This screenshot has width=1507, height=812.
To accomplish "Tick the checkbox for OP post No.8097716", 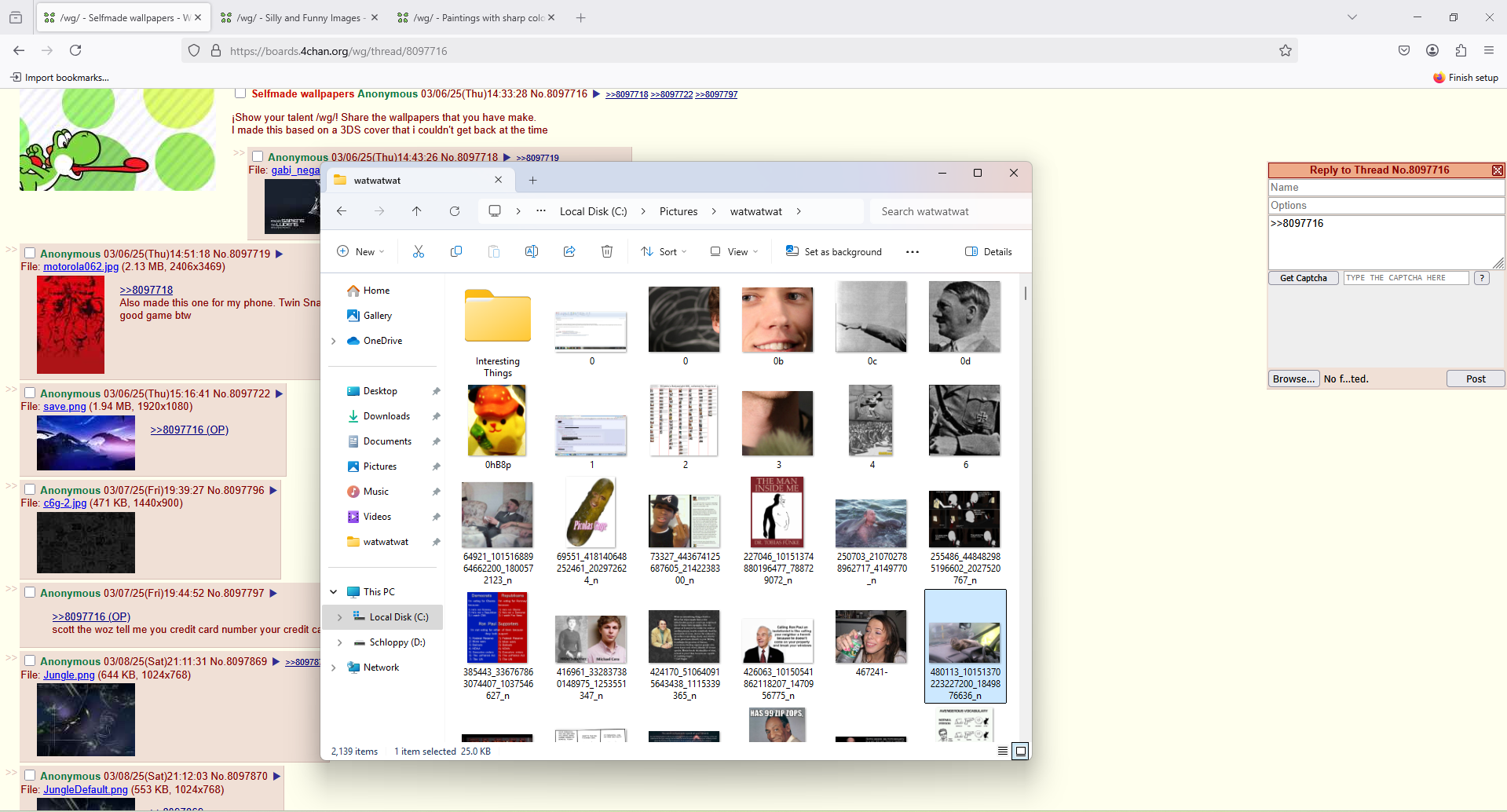I will [240, 93].
